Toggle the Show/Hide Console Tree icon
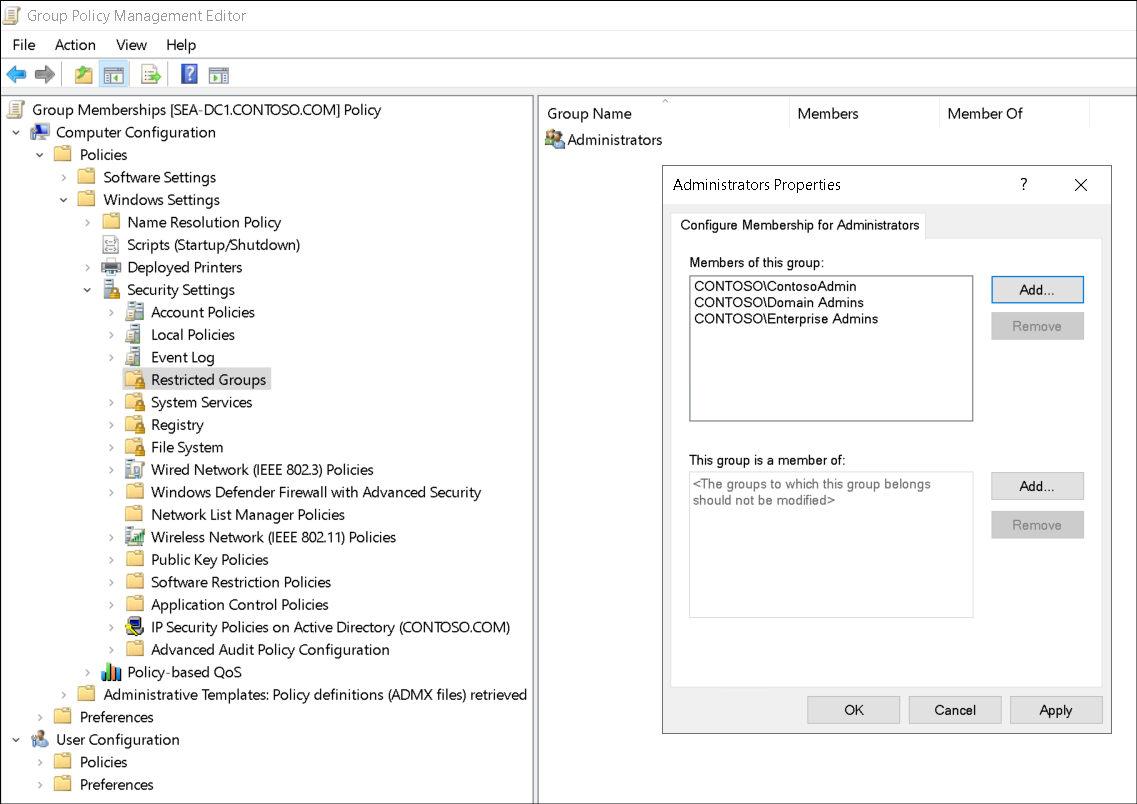Image resolution: width=1137 pixels, height=804 pixels. tap(114, 74)
